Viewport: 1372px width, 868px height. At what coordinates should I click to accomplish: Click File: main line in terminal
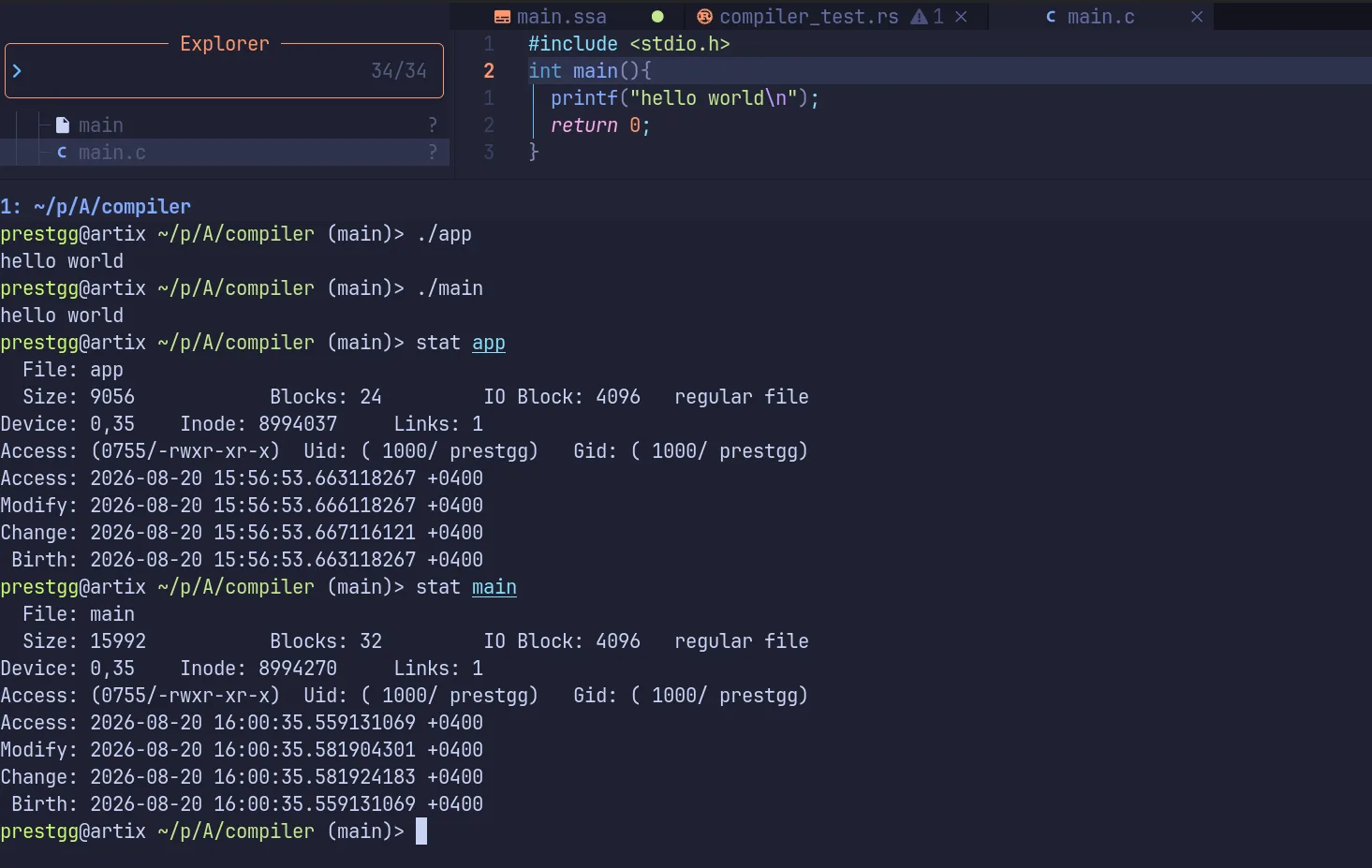pyautogui.click(x=79, y=614)
